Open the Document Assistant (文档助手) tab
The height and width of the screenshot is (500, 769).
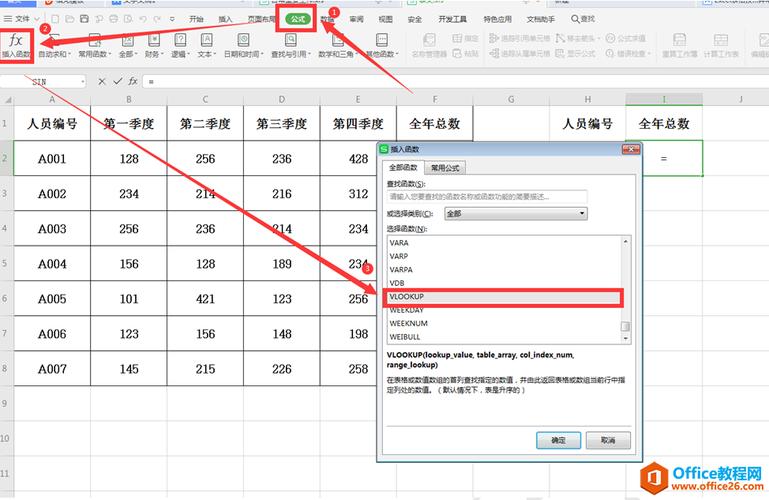(540, 19)
